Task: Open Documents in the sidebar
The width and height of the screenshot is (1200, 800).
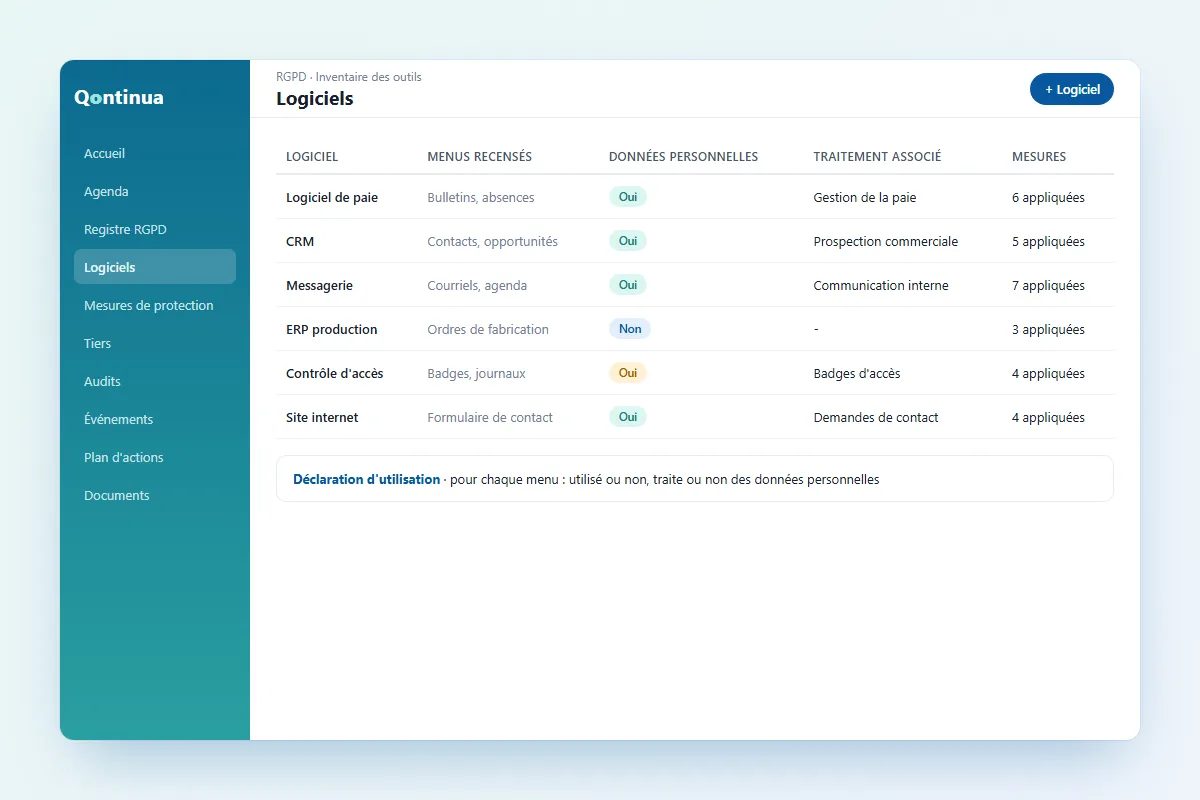Action: (155, 495)
